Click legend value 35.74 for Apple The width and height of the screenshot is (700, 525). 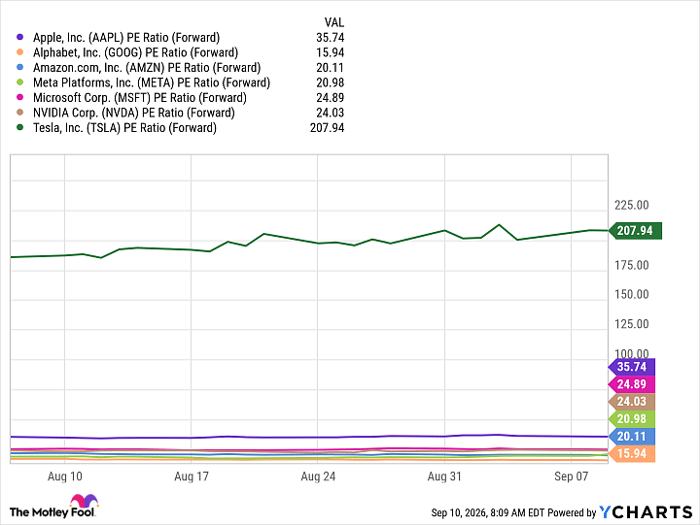coord(330,38)
